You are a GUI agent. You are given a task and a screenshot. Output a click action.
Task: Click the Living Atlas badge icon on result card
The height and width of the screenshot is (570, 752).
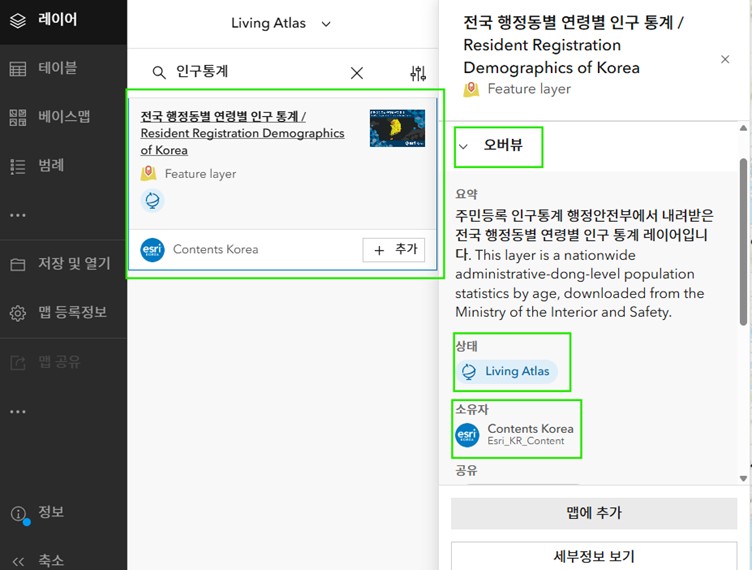pos(153,200)
